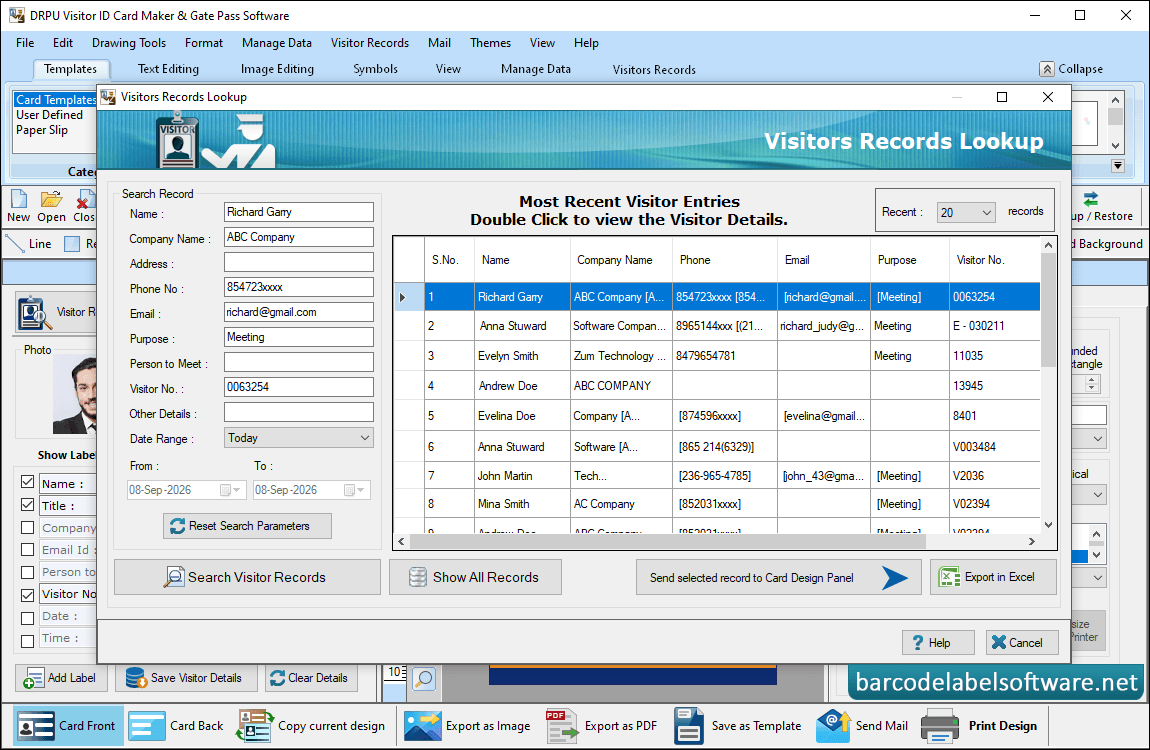
Task: Select the Line drawing tool
Action: pyautogui.click(x=29, y=243)
